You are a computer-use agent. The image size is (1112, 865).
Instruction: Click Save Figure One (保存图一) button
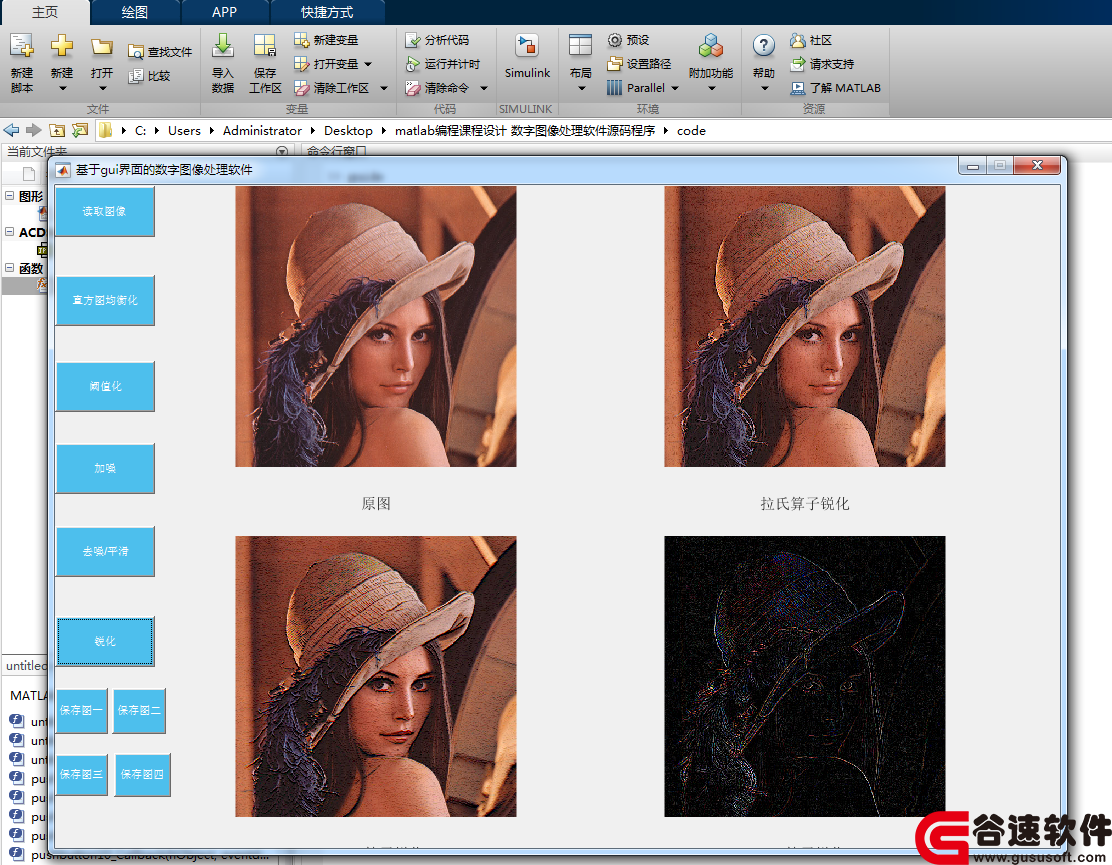[82, 710]
